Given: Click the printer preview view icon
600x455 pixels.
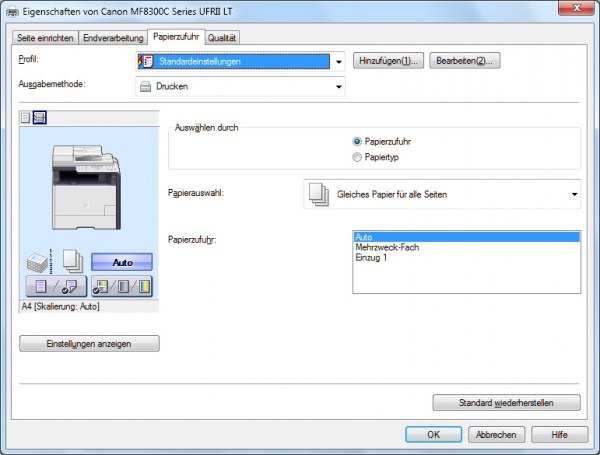Looking at the screenshot, I should click(40, 118).
